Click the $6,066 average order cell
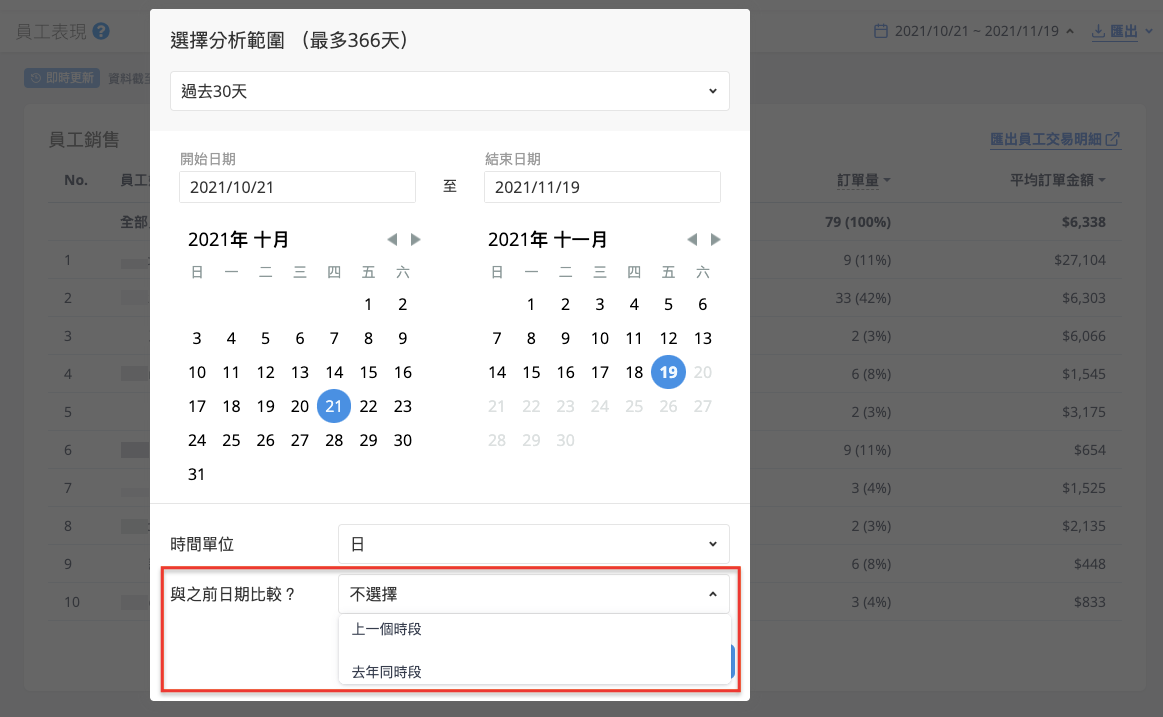This screenshot has height=717, width=1163. coord(1084,337)
